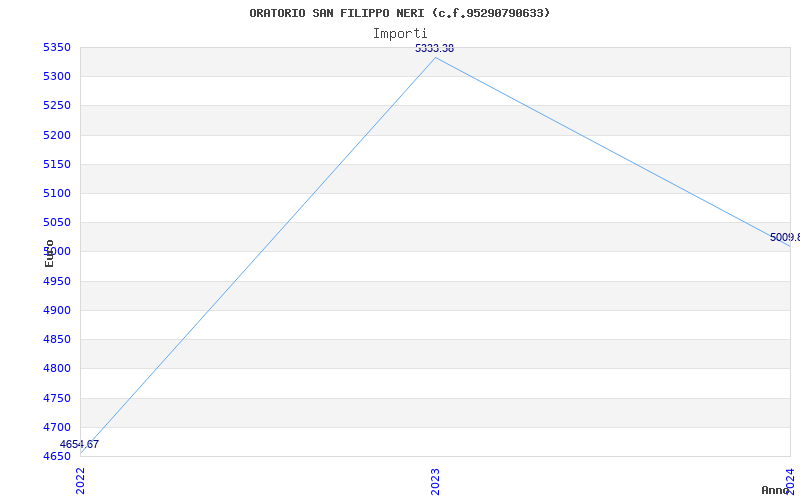
Task: Click the Anno axis title
Action: (x=775, y=490)
